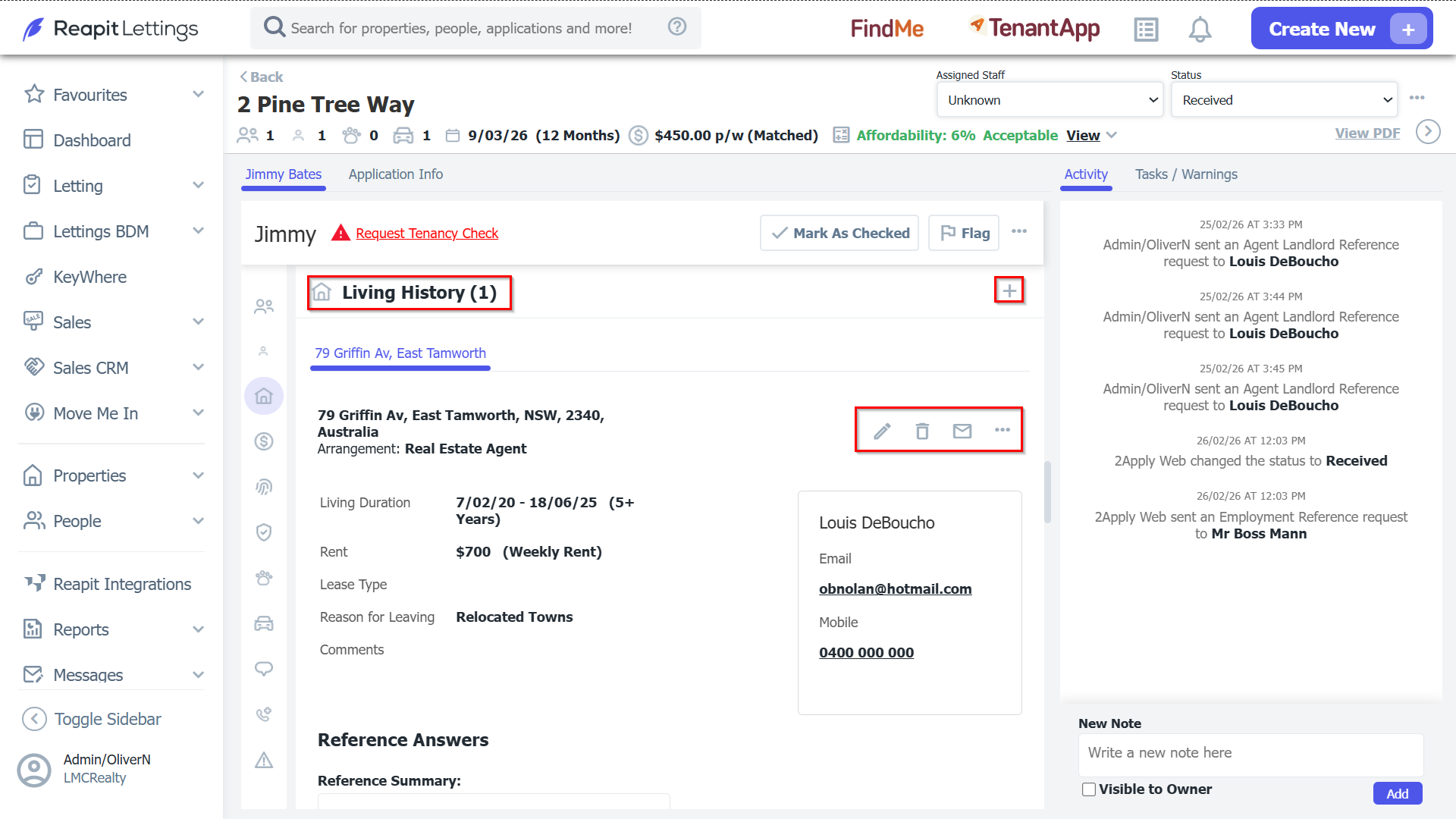Open the income dollar section icon
The width and height of the screenshot is (1456, 819).
264,441
